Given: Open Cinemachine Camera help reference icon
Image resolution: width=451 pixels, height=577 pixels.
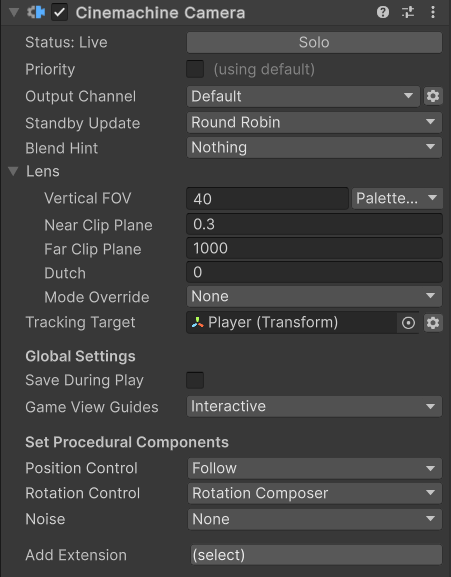Looking at the screenshot, I should (x=383, y=13).
